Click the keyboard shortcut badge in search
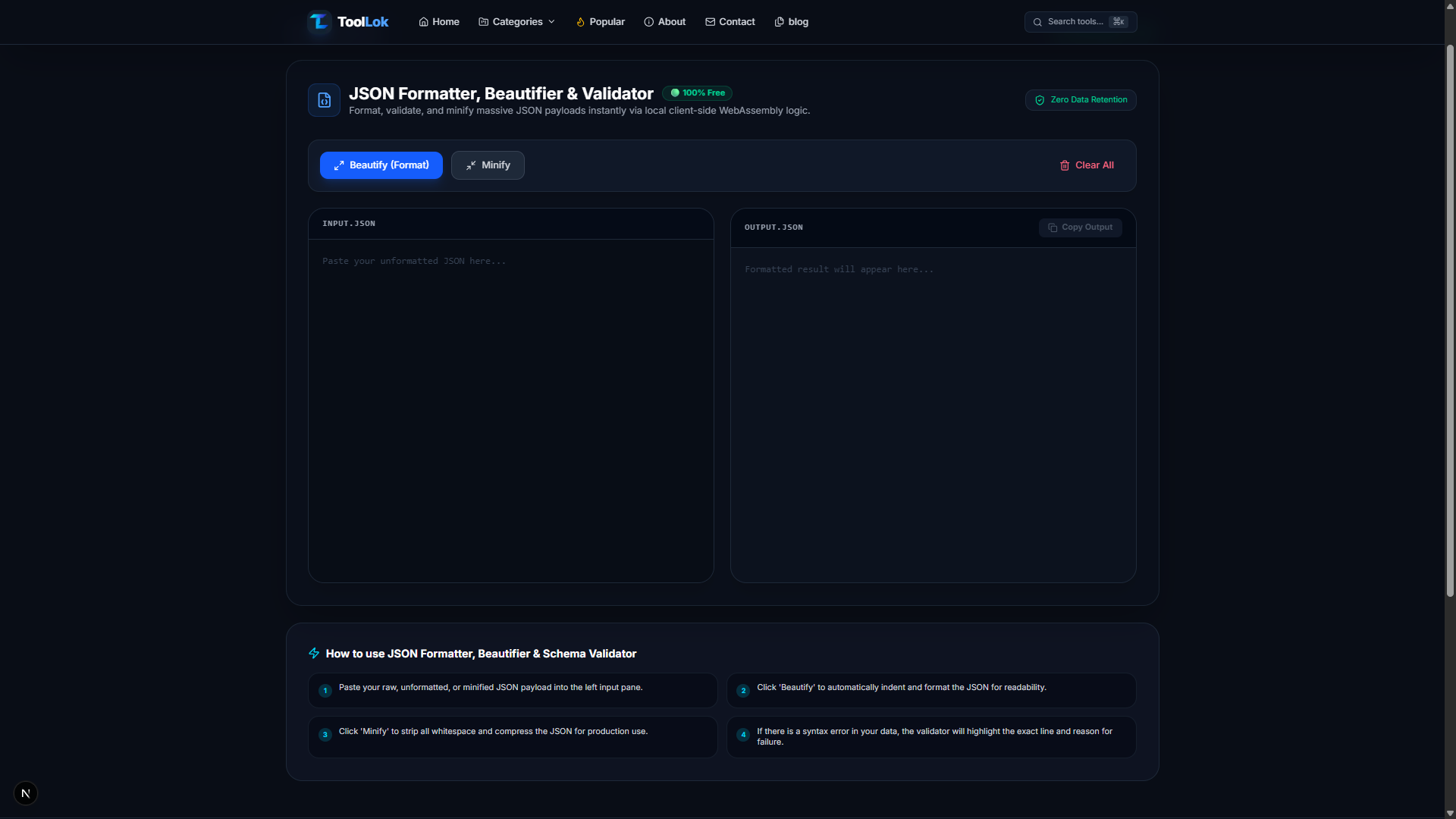This screenshot has width=1456, height=819. tap(1119, 22)
